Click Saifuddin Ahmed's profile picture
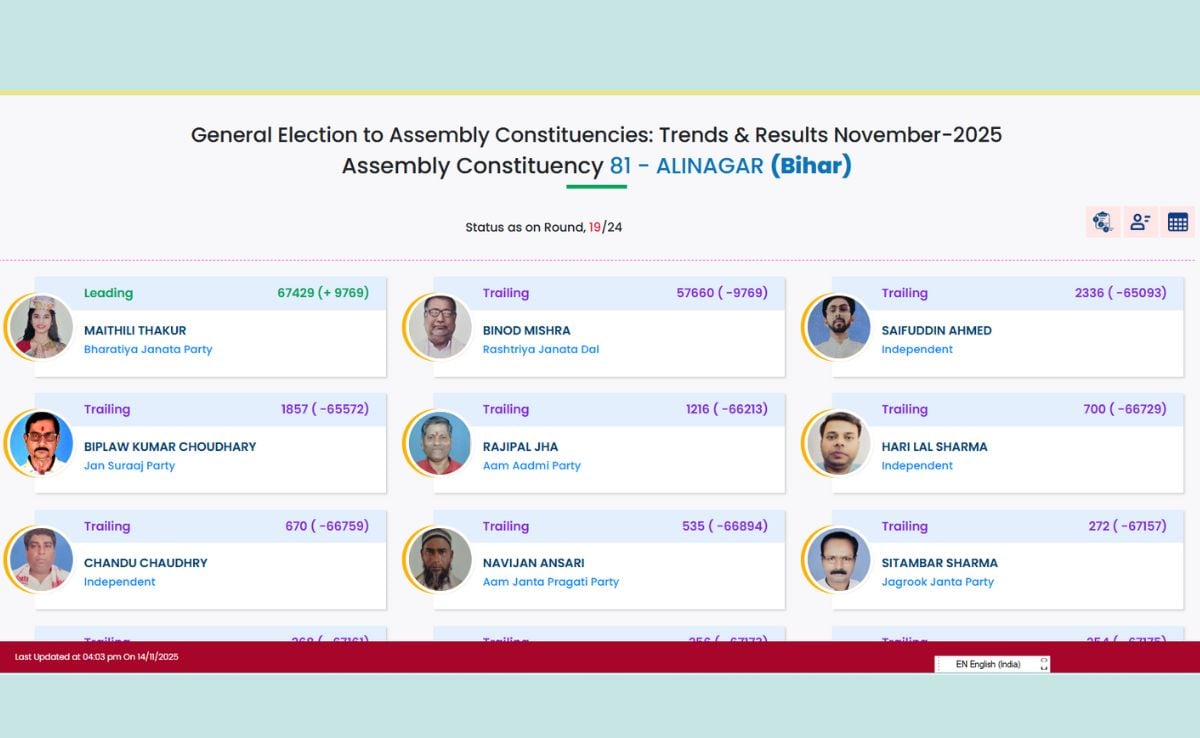 coord(839,327)
